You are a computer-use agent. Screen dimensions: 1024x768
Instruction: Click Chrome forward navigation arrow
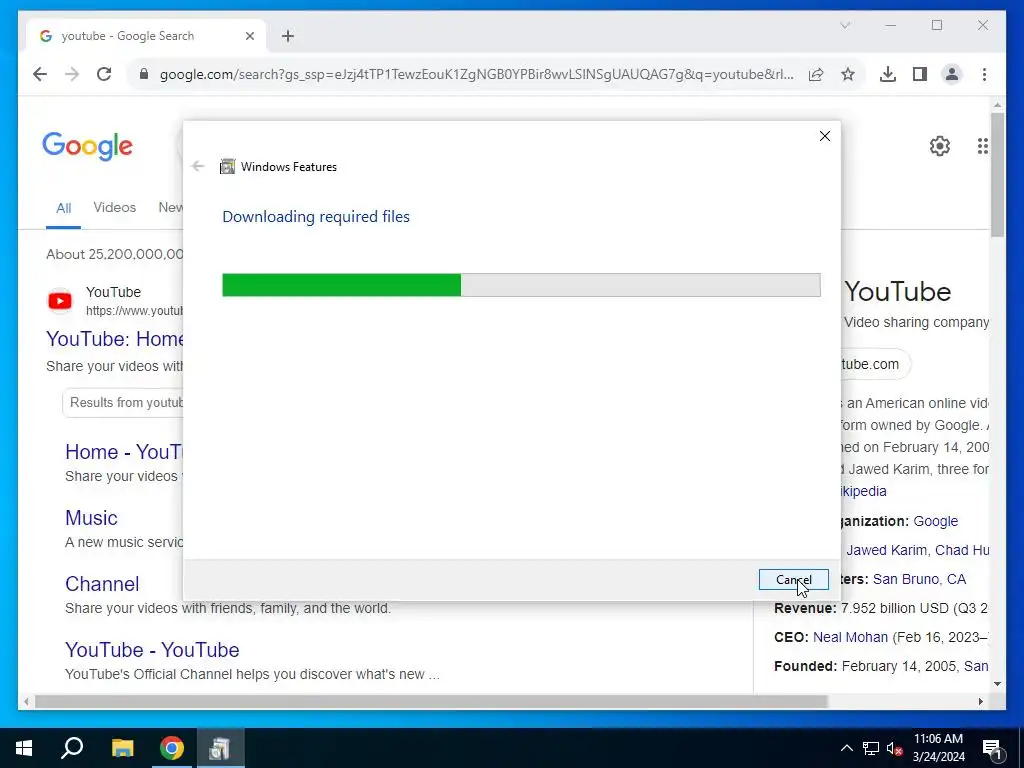(x=72, y=74)
